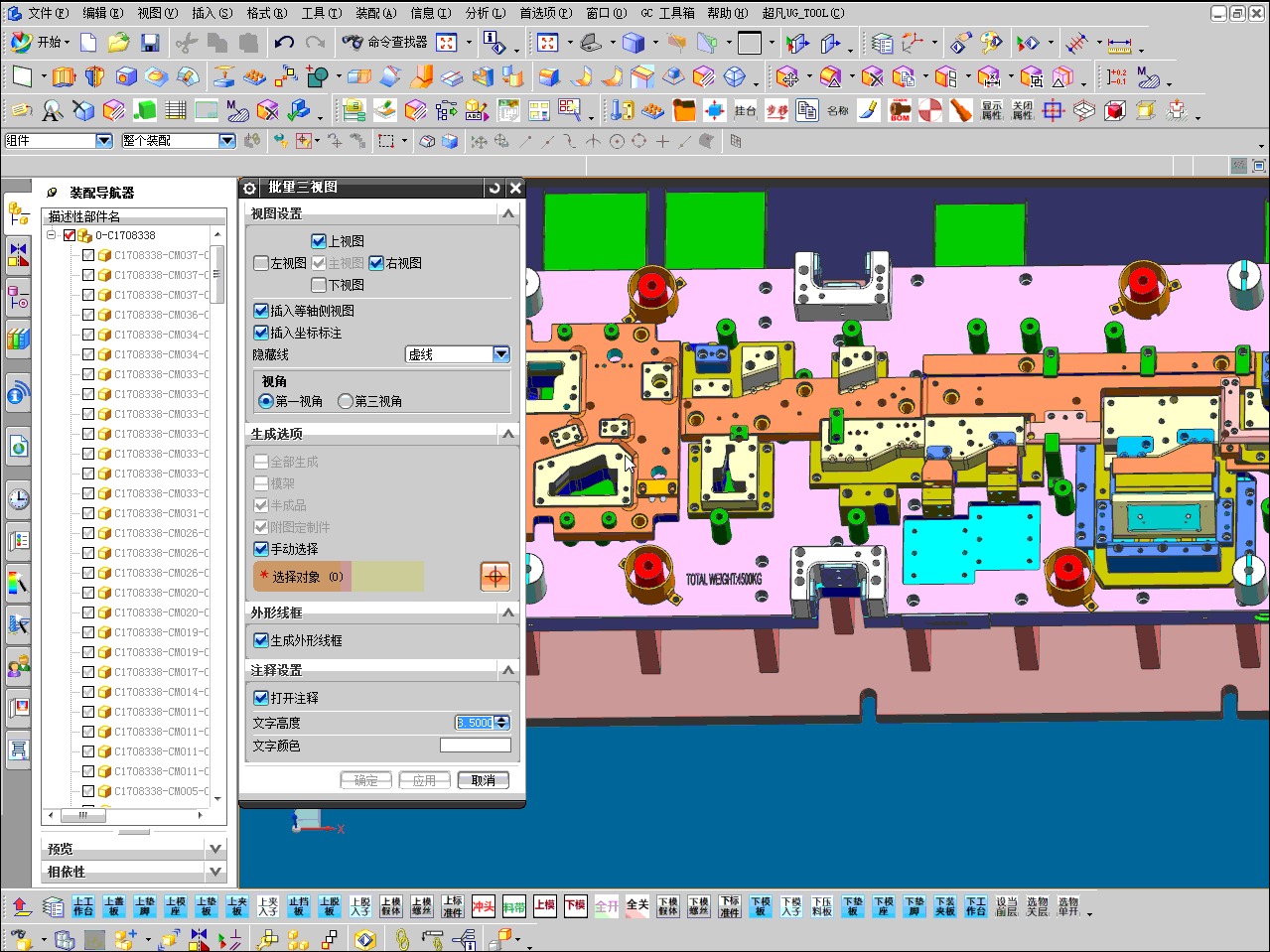Viewport: 1270px width, 952px height.
Task: Open the 首选项(P) menu
Action: [545, 13]
